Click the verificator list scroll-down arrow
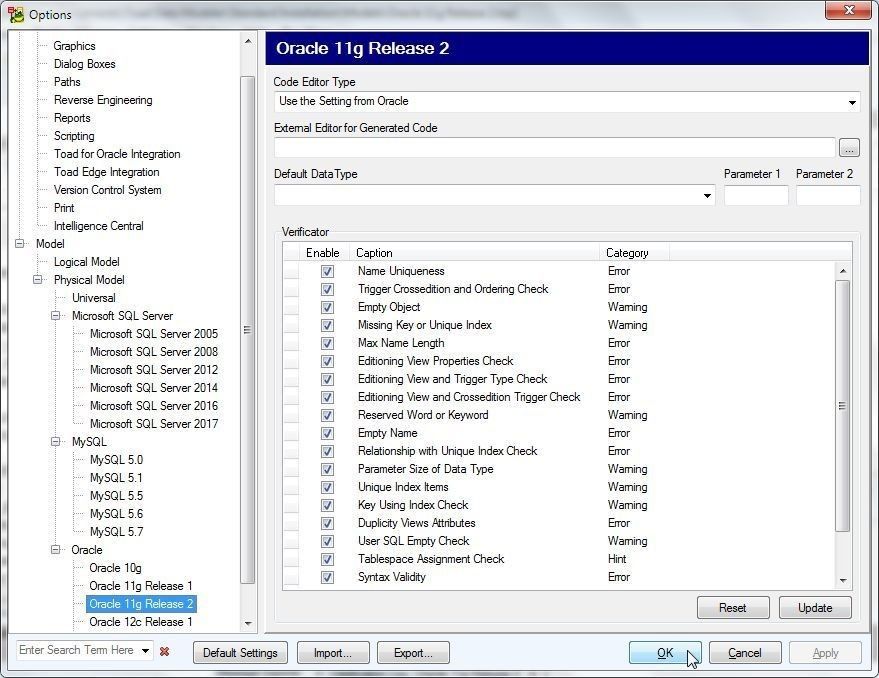 click(843, 581)
